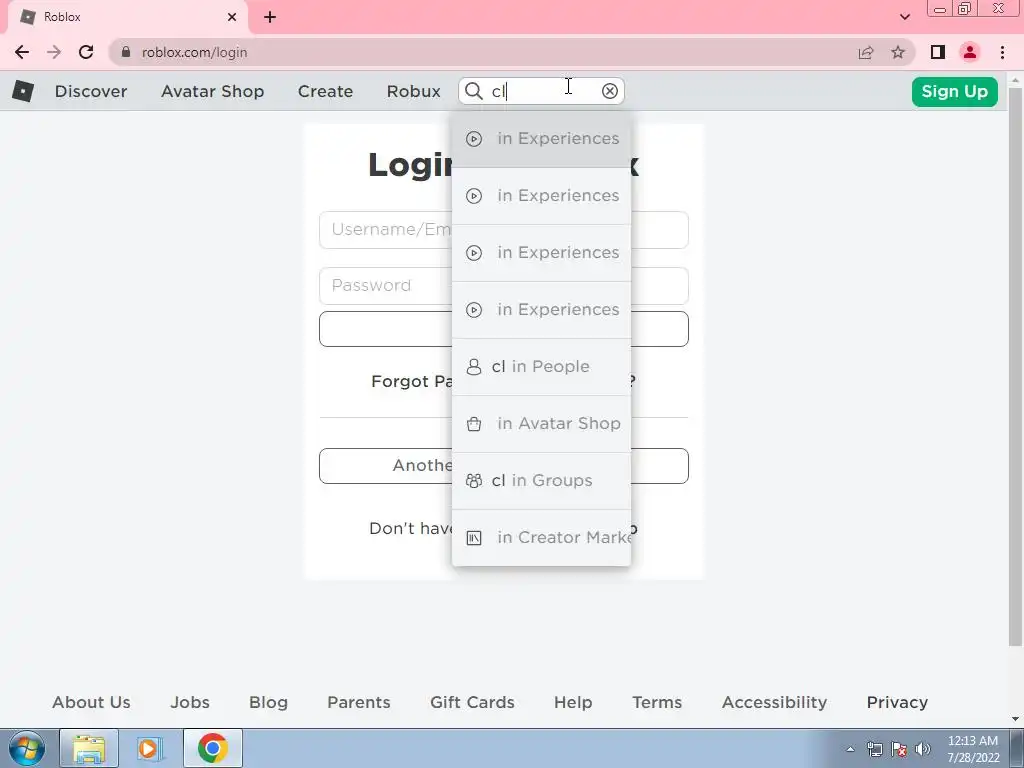Click the taskbar clock showing 12:13 AM

[x=973, y=749]
